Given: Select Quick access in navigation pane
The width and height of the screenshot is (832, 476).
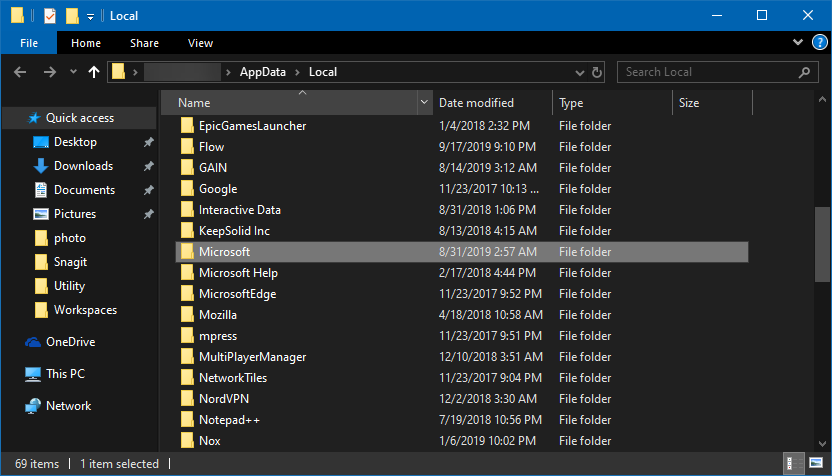Looking at the screenshot, I should click(x=80, y=118).
